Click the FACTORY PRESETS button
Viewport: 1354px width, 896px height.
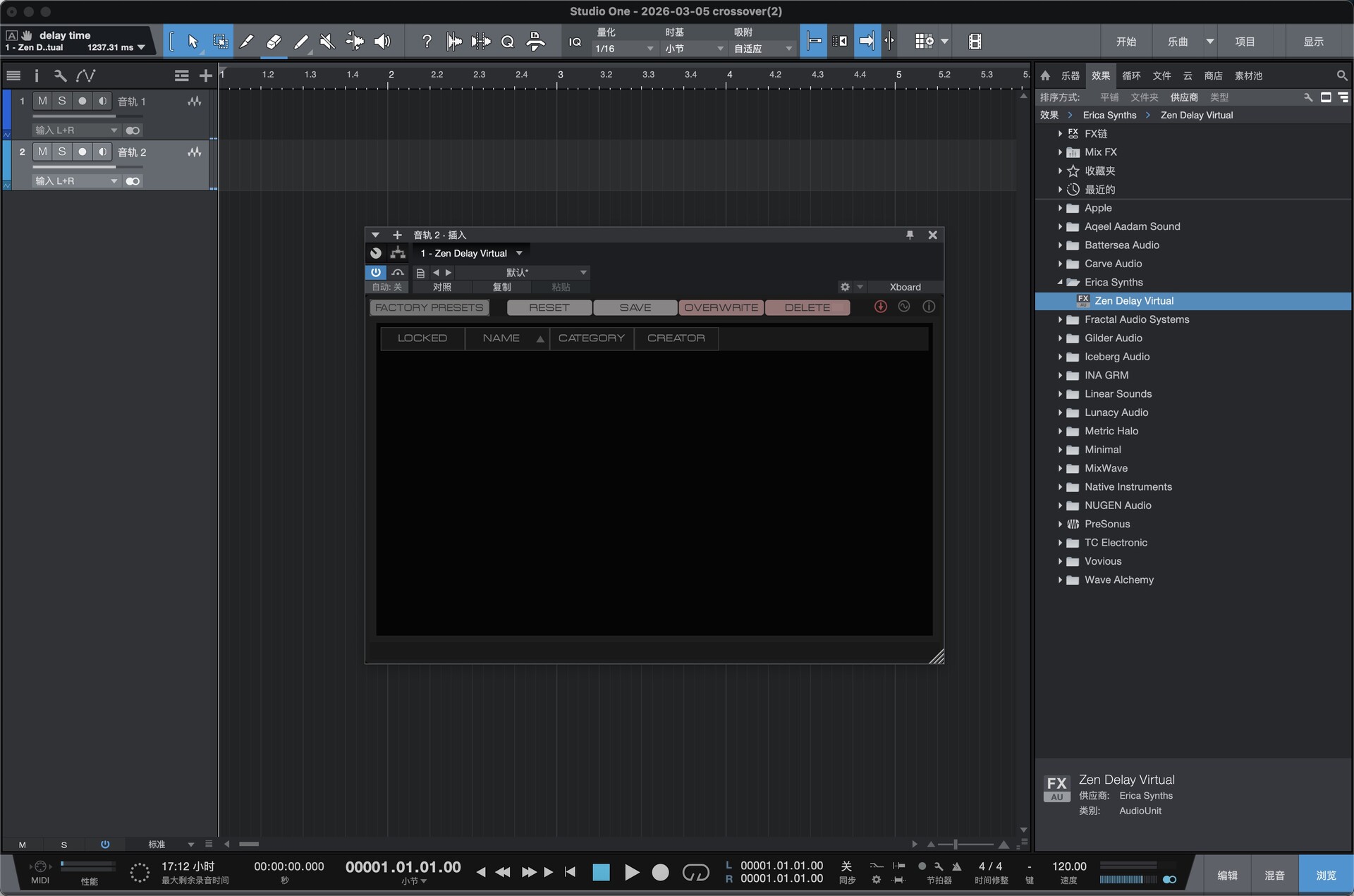pyautogui.click(x=429, y=307)
